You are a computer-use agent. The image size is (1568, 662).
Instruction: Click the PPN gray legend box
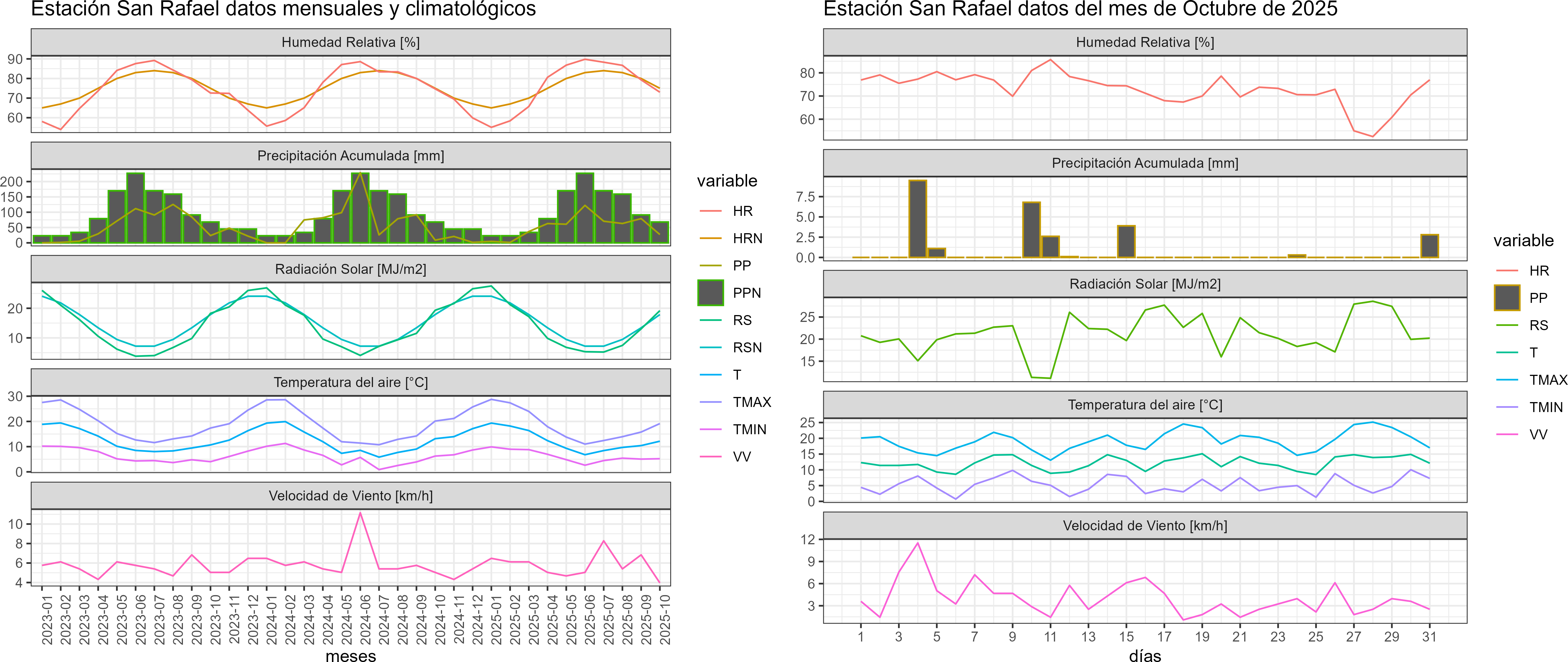point(710,293)
